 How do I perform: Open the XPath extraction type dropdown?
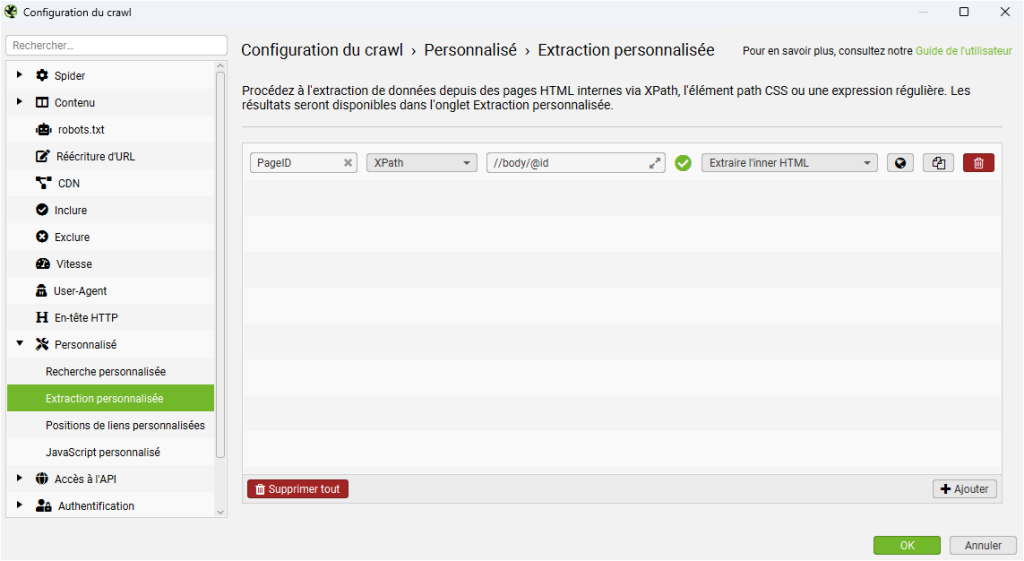(x=421, y=163)
